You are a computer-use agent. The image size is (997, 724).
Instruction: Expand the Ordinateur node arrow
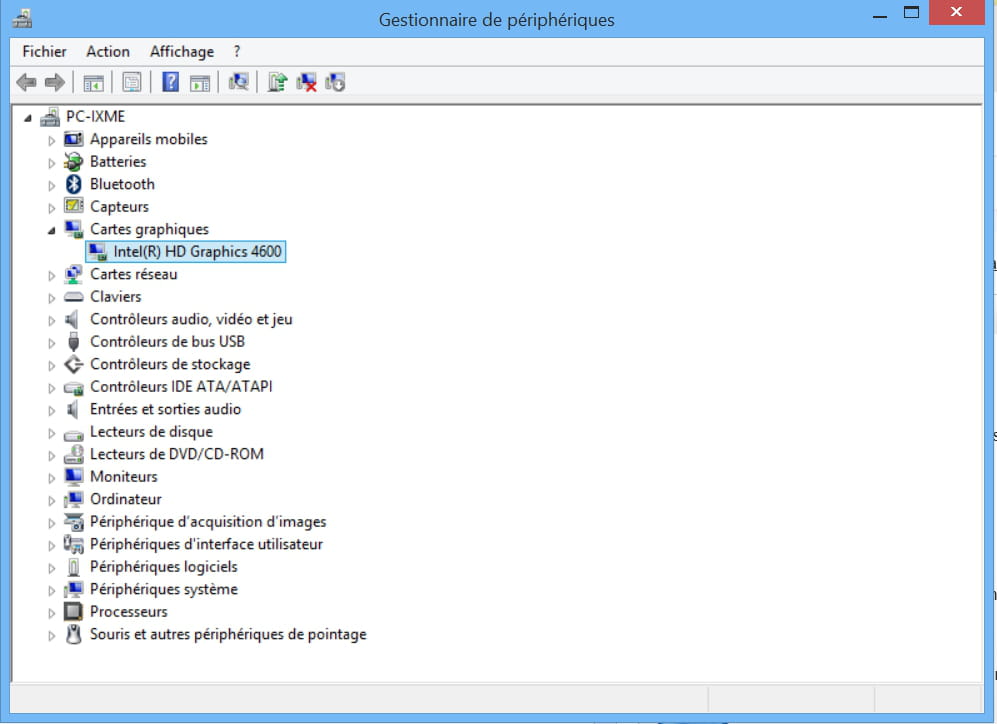click(x=52, y=500)
